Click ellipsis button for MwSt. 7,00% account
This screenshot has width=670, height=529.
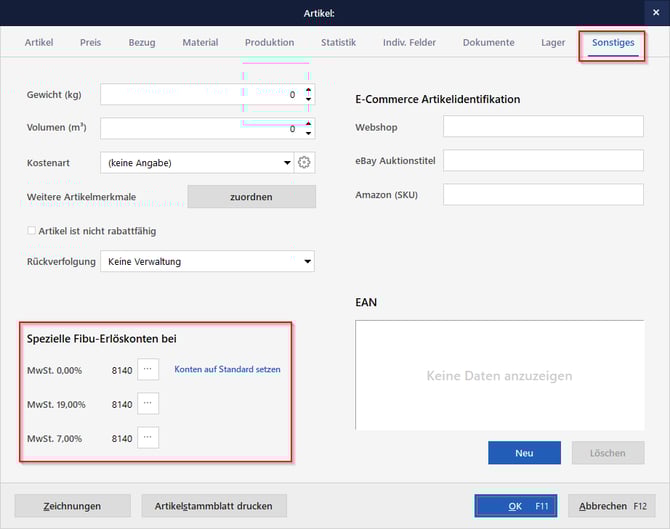(x=148, y=437)
